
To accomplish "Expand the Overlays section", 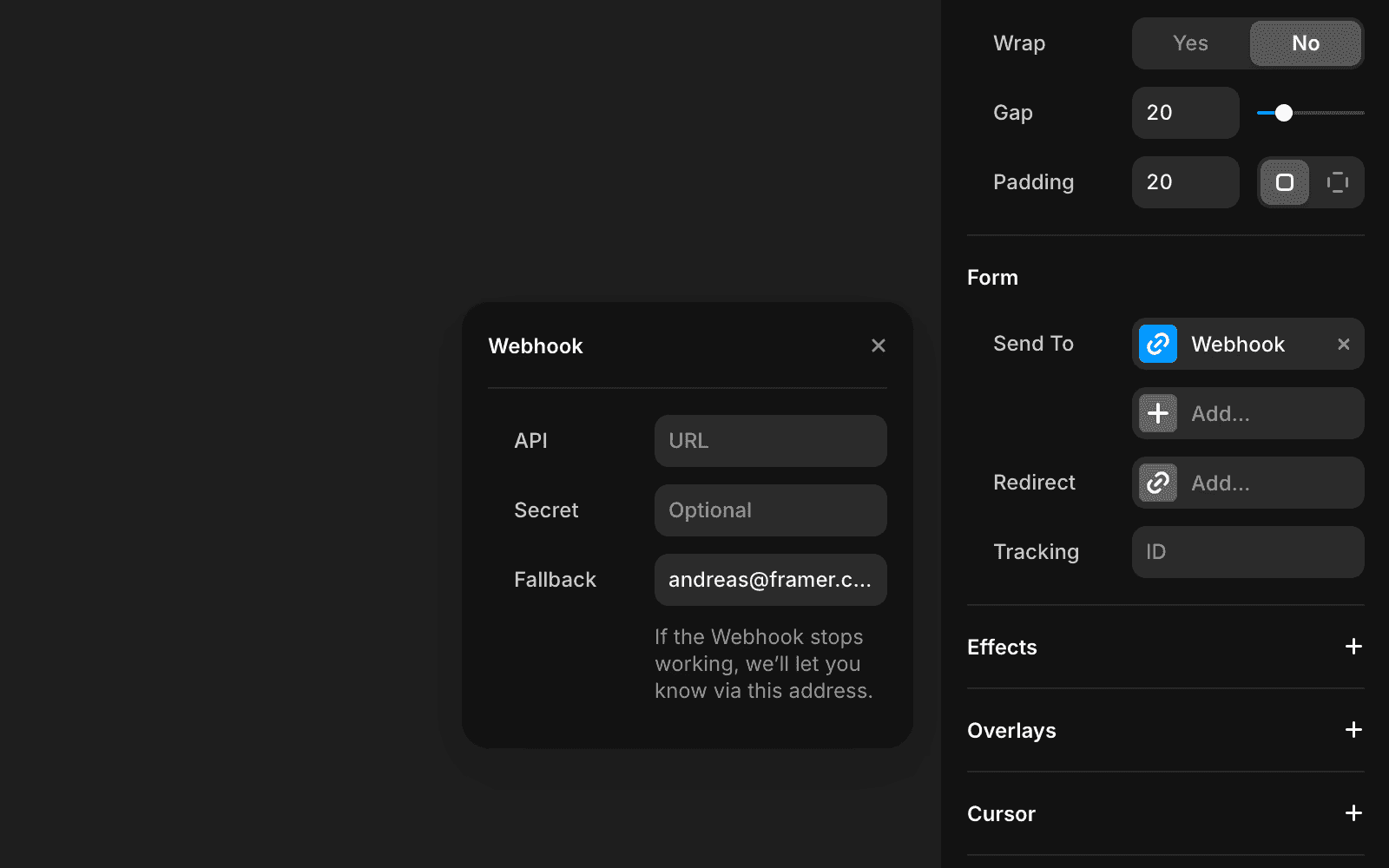I will [1353, 730].
